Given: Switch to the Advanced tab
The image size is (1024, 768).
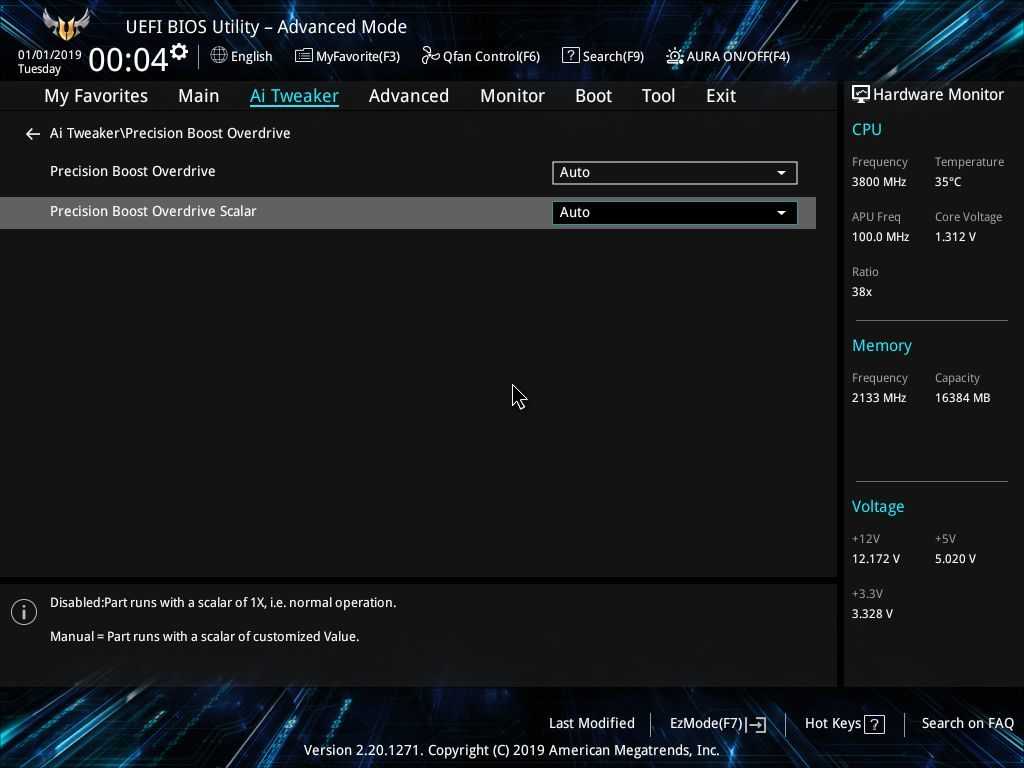Looking at the screenshot, I should [408, 96].
